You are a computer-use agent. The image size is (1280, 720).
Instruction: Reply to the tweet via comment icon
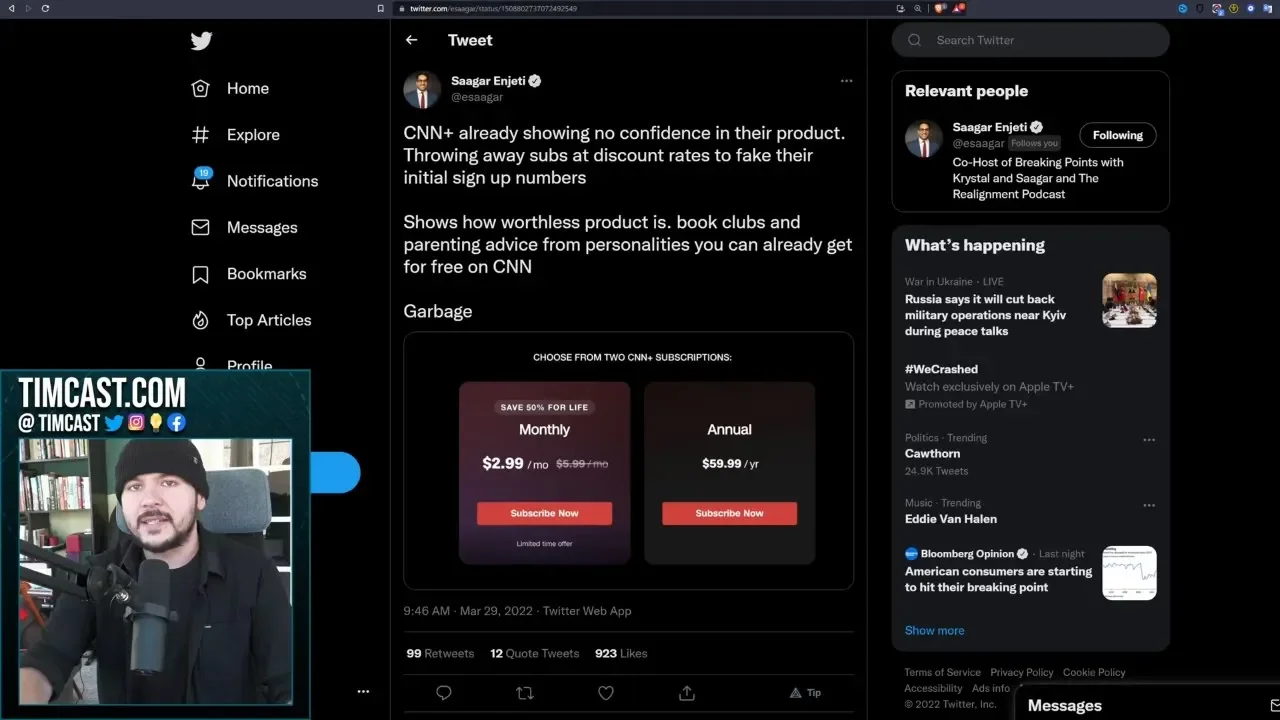click(444, 692)
